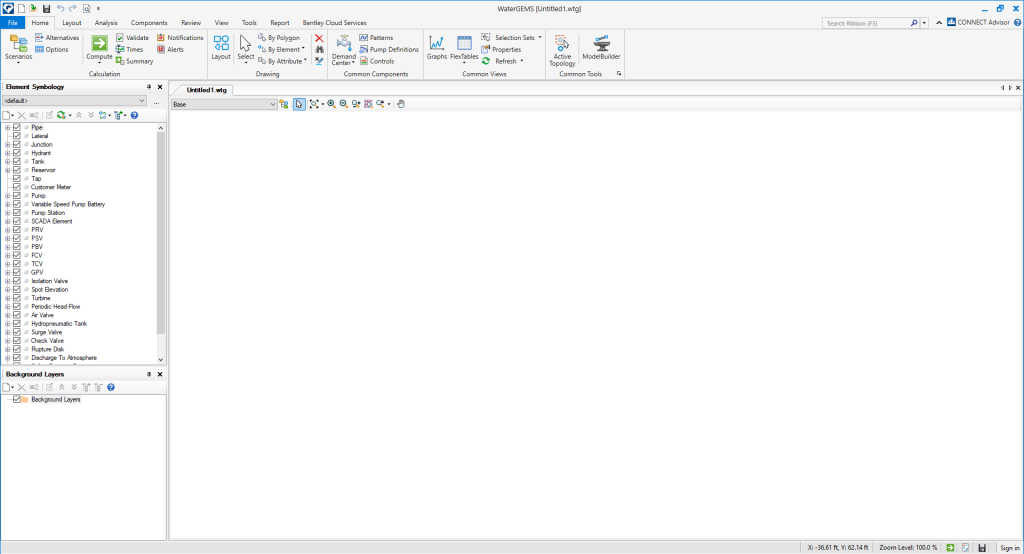Switch to the Layout ribbon tab
The width and height of the screenshot is (1024, 554).
point(72,23)
